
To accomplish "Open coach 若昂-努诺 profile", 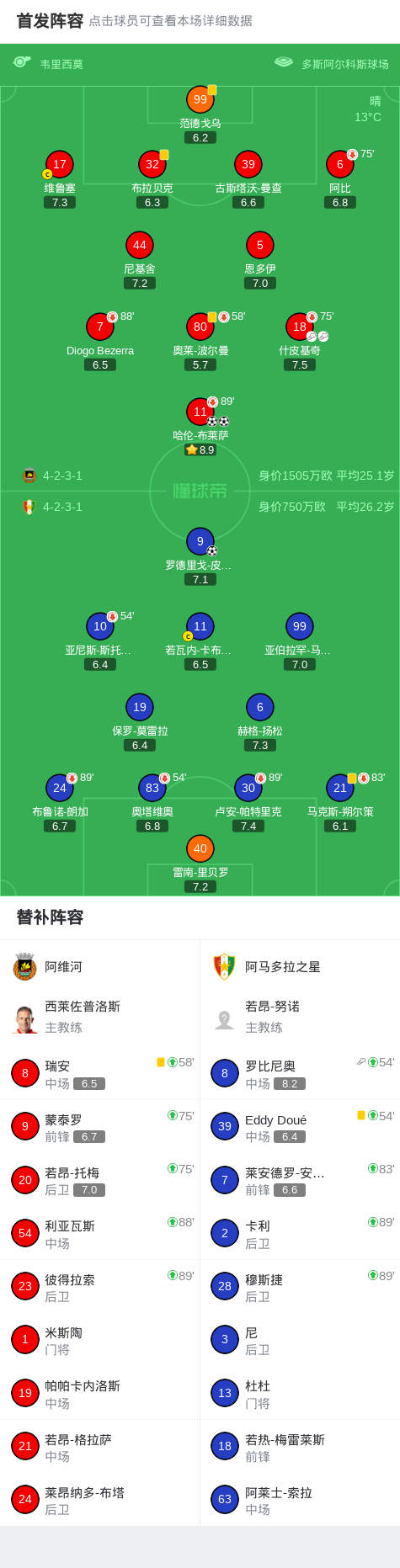I will pos(300,1018).
